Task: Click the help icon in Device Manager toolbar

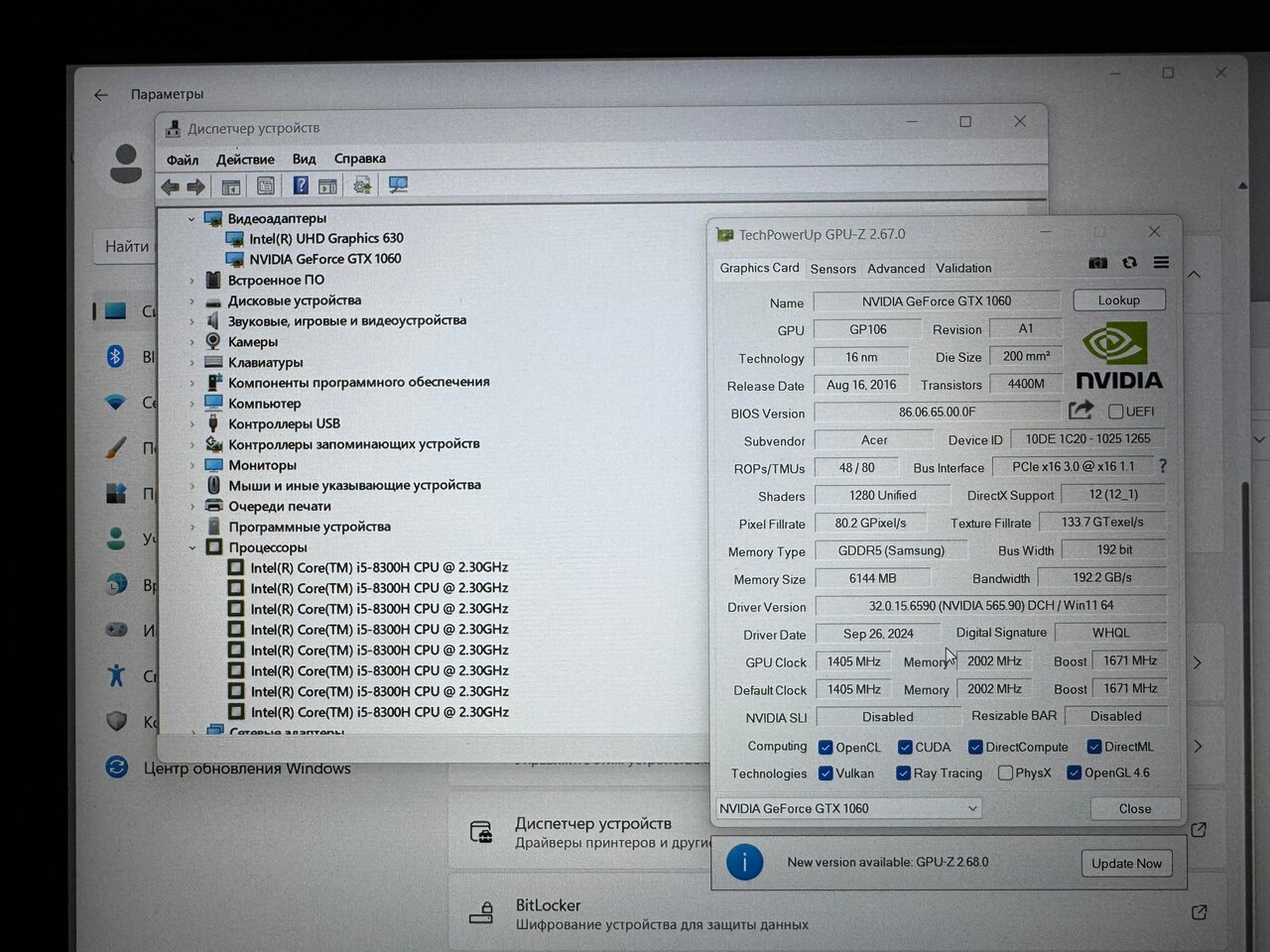Action: tap(301, 185)
